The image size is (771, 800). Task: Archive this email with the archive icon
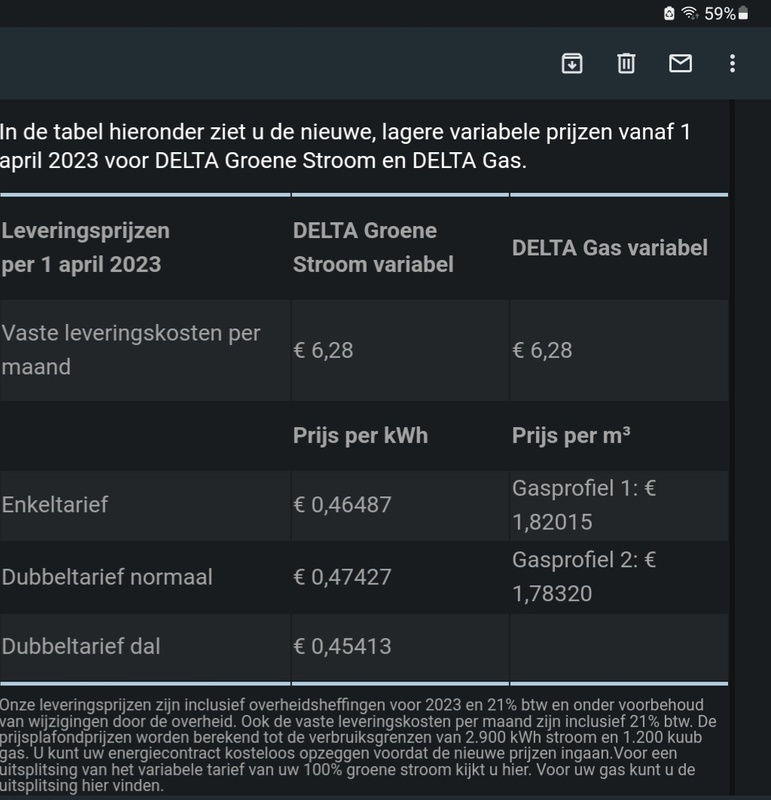[571, 64]
